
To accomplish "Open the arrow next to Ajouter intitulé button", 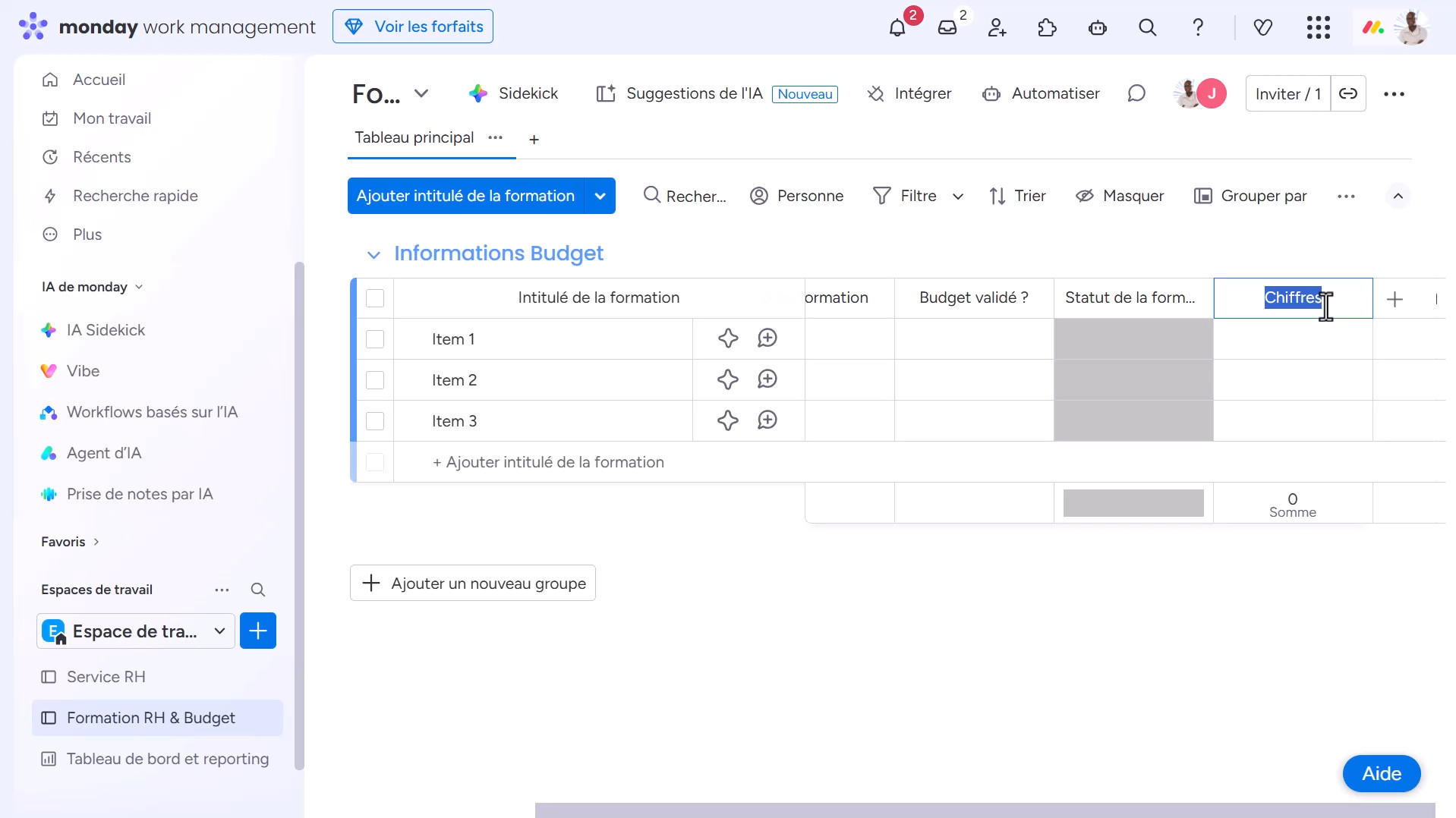I will tap(600, 196).
